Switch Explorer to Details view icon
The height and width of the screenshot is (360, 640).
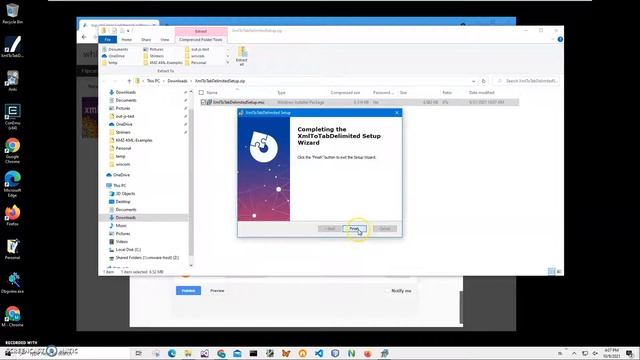(x=551, y=271)
